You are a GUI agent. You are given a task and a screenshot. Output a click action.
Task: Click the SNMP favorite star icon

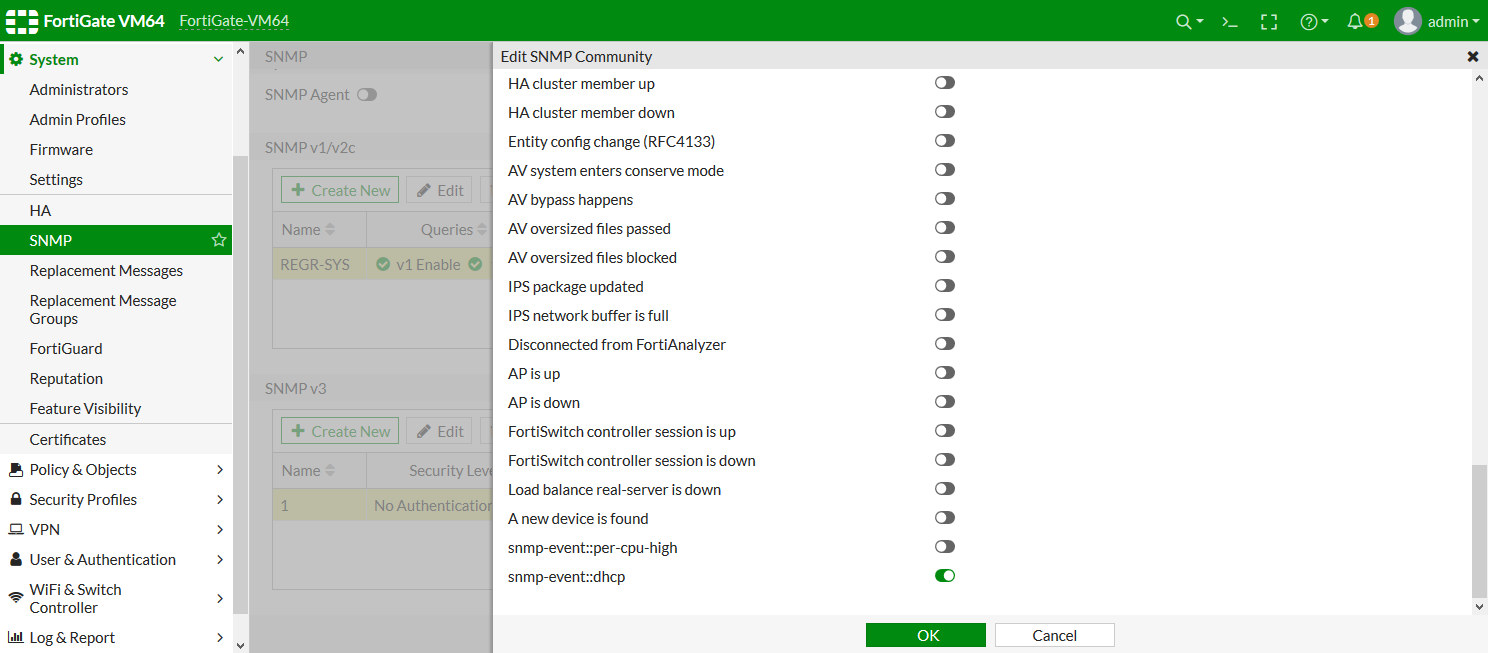click(x=219, y=240)
